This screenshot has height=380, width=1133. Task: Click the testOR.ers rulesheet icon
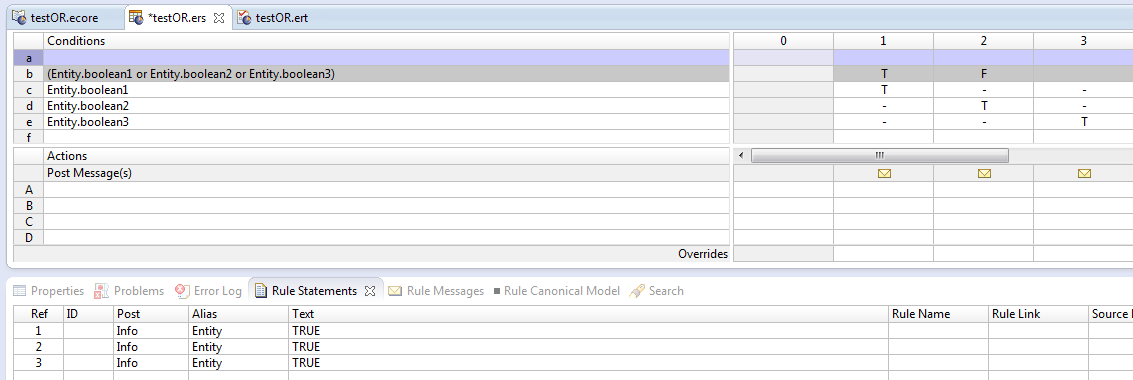click(x=136, y=17)
